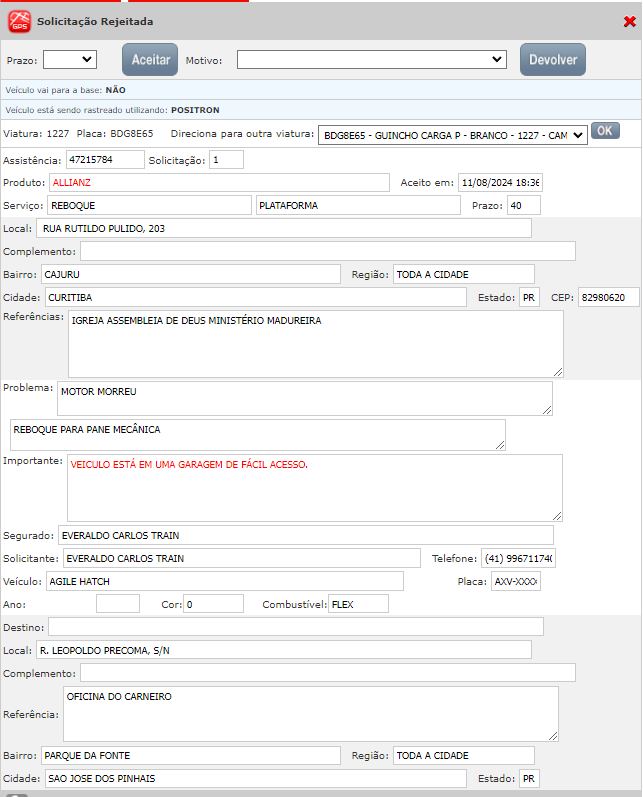The width and height of the screenshot is (643, 797).
Task: Click the Devolver button
Action: pyautogui.click(x=553, y=59)
